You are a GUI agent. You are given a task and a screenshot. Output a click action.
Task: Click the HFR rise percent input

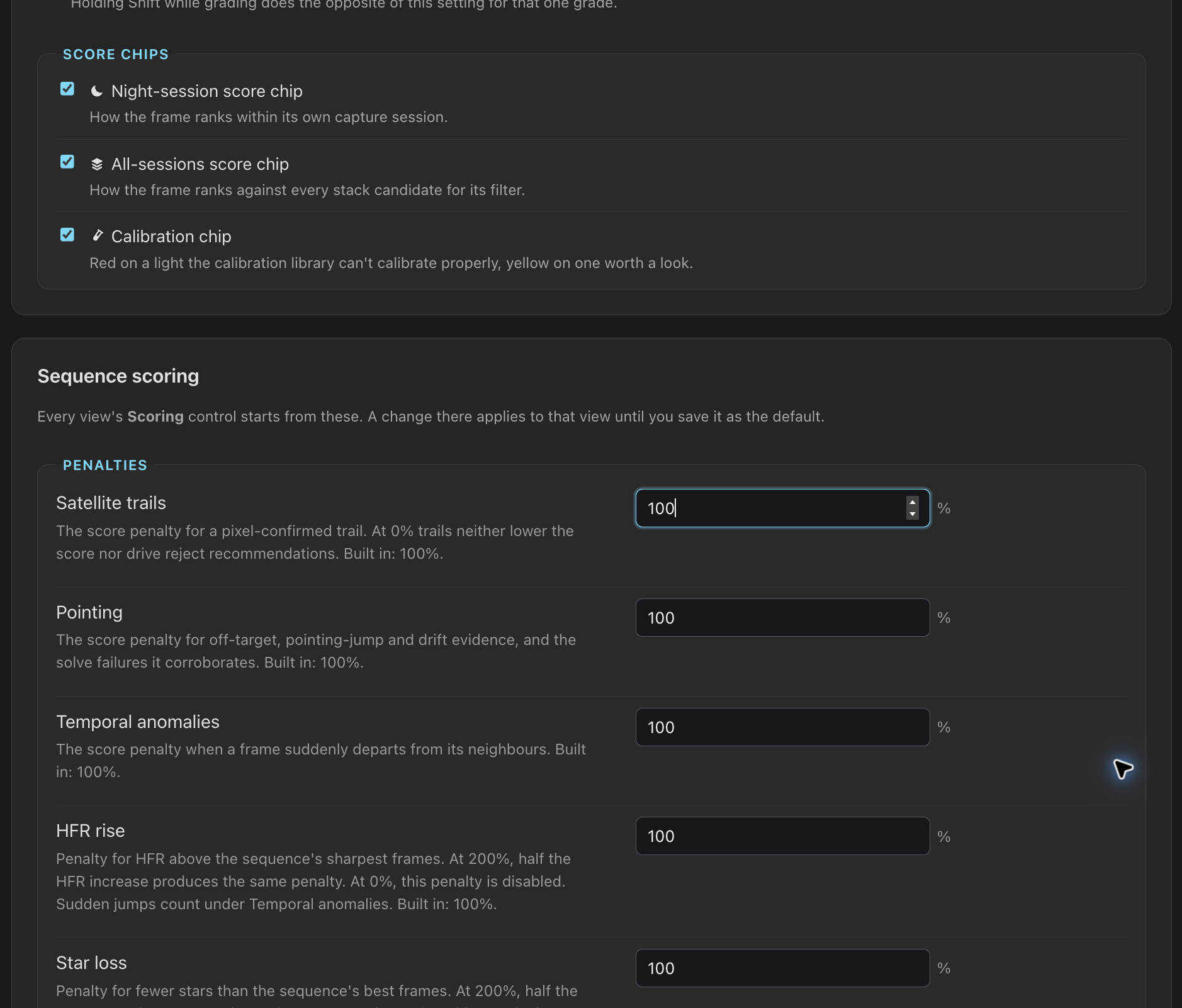click(782, 836)
